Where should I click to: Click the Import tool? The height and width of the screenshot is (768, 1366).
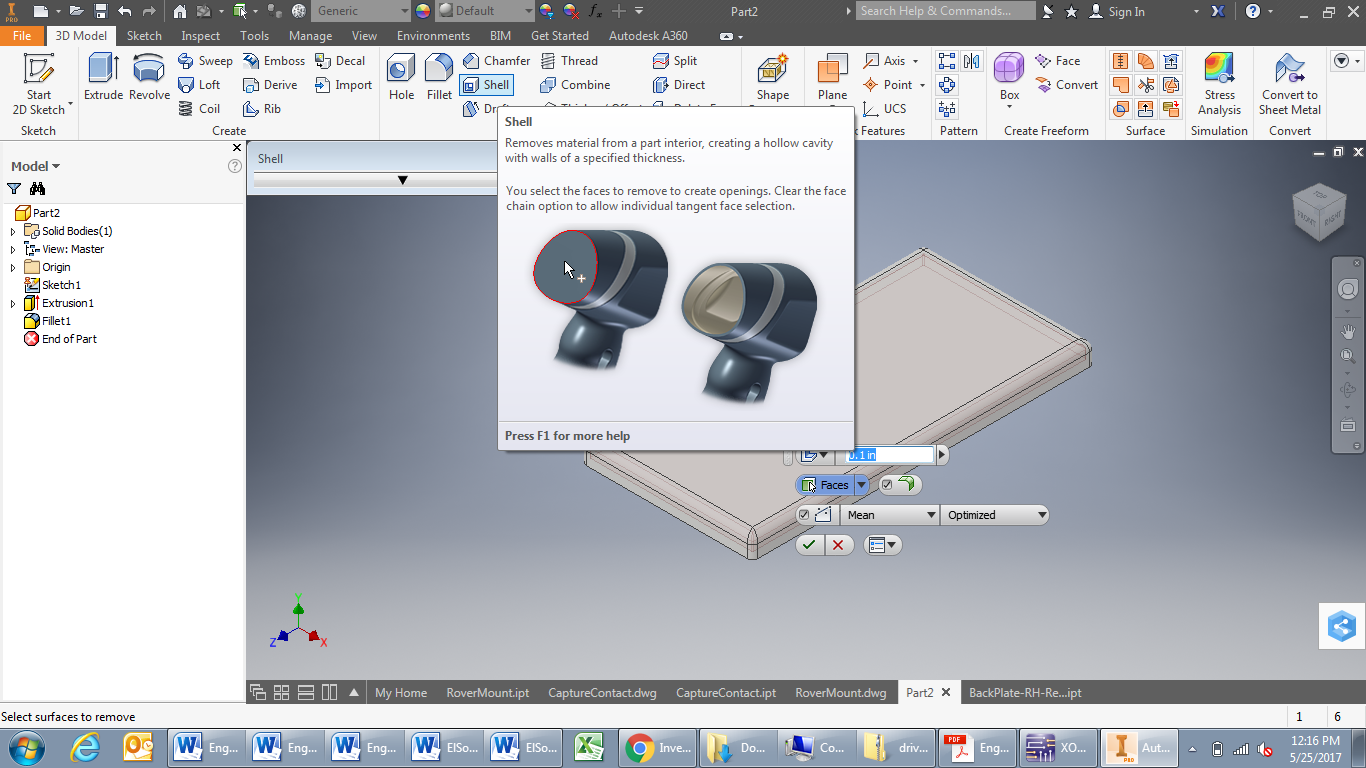point(343,85)
